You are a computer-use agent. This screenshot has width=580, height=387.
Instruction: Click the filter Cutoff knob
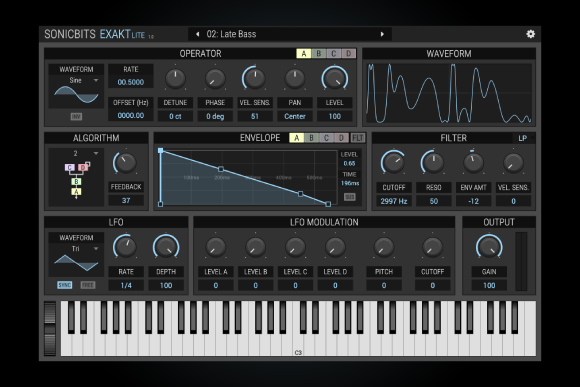[393, 163]
